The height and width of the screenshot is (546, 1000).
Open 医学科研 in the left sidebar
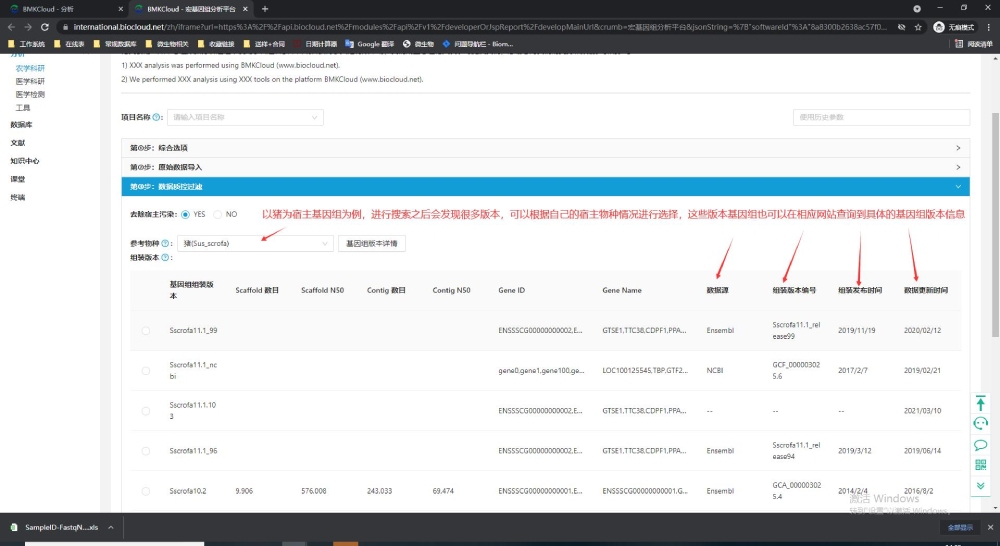click(x=30, y=81)
